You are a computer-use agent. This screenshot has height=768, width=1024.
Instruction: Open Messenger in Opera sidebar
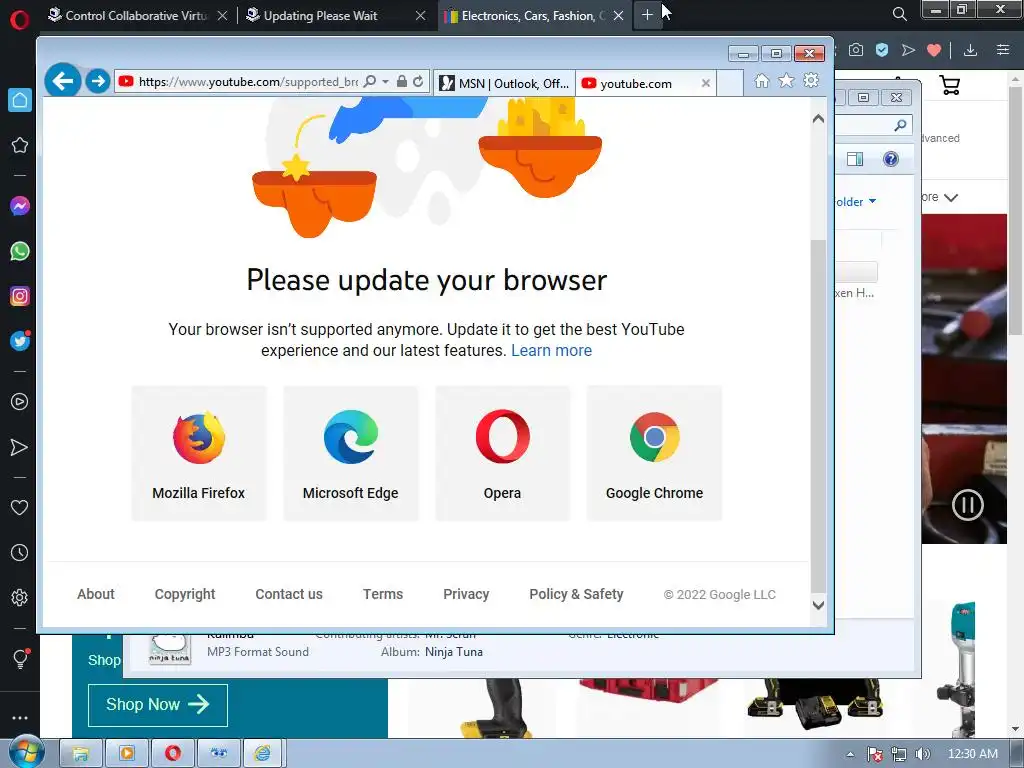tap(20, 206)
